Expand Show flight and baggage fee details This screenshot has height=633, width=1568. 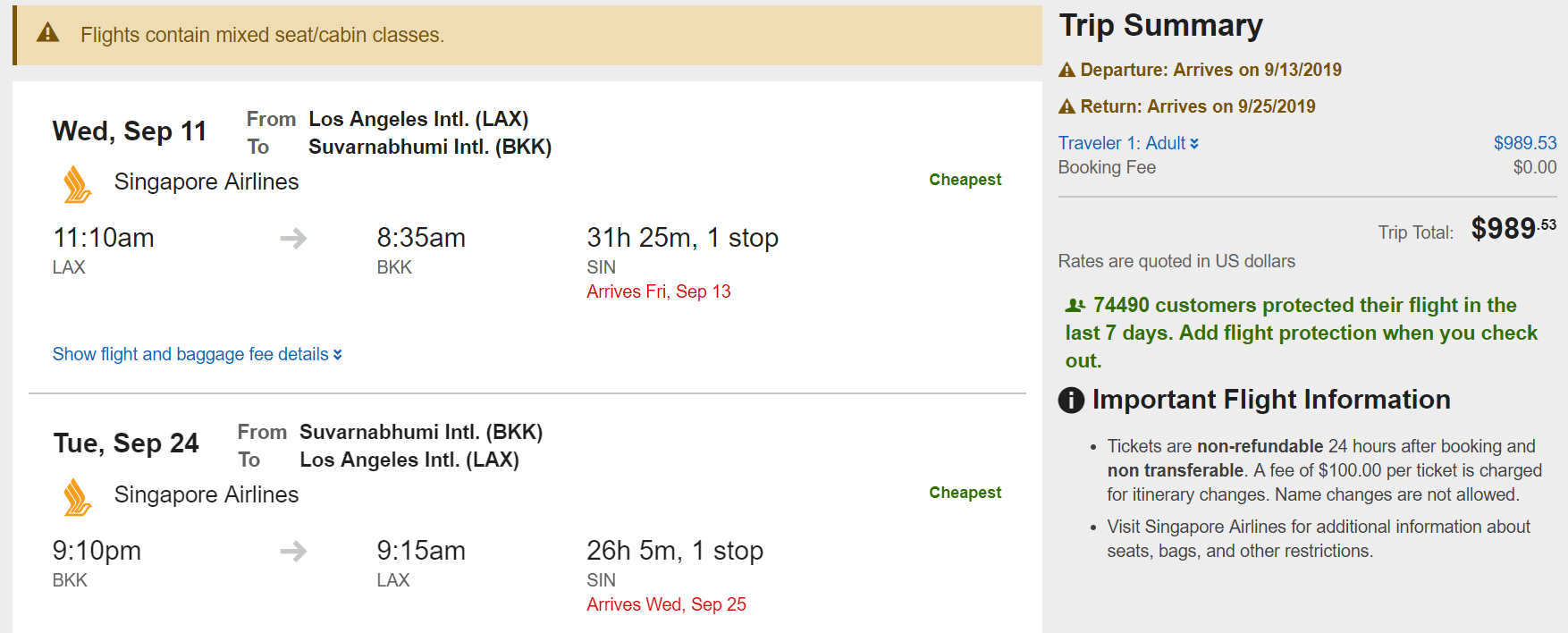[197, 354]
